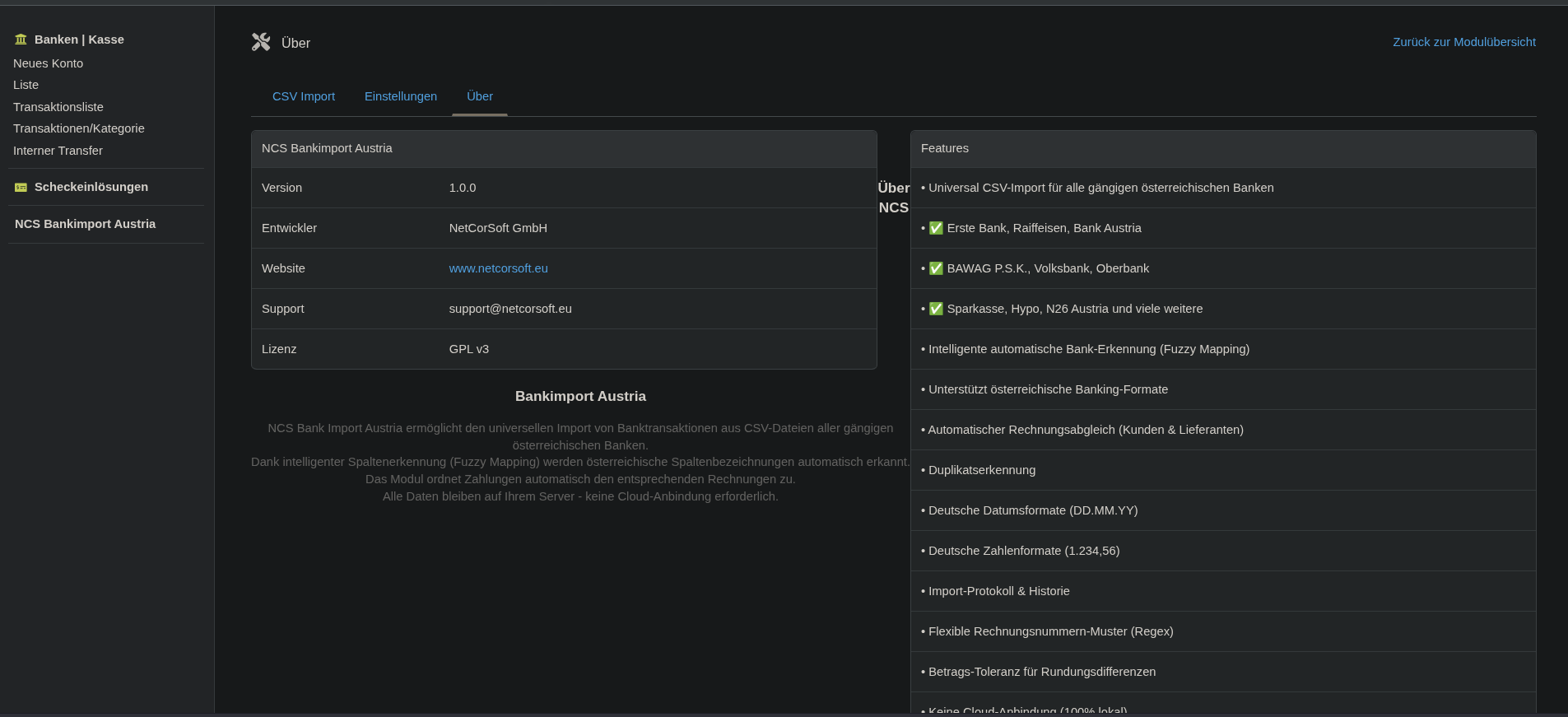Screen dimensions: 1568x717
Task: Open the Liste sidebar entry
Action: [26, 85]
